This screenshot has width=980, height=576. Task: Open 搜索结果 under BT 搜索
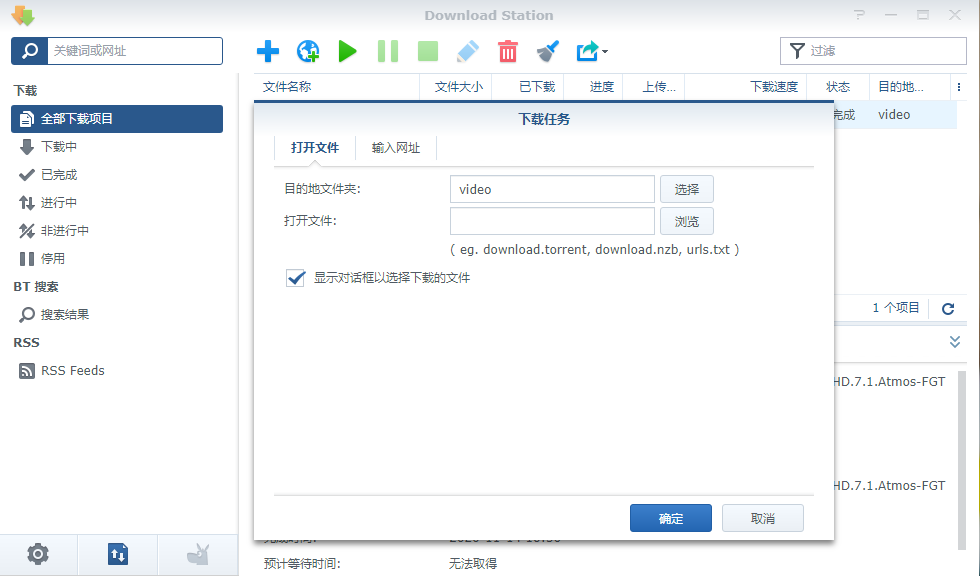pos(117,314)
